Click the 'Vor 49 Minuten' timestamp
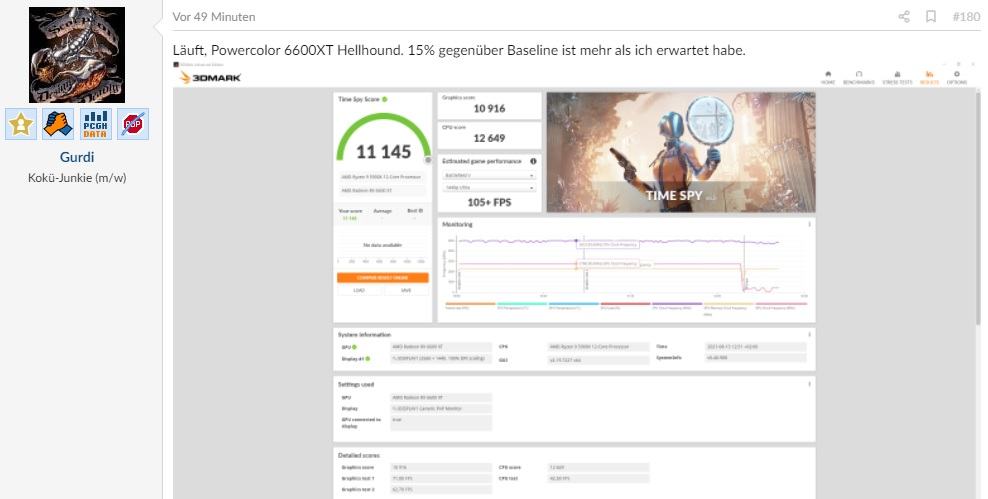This screenshot has width=988, height=499. pos(214,17)
